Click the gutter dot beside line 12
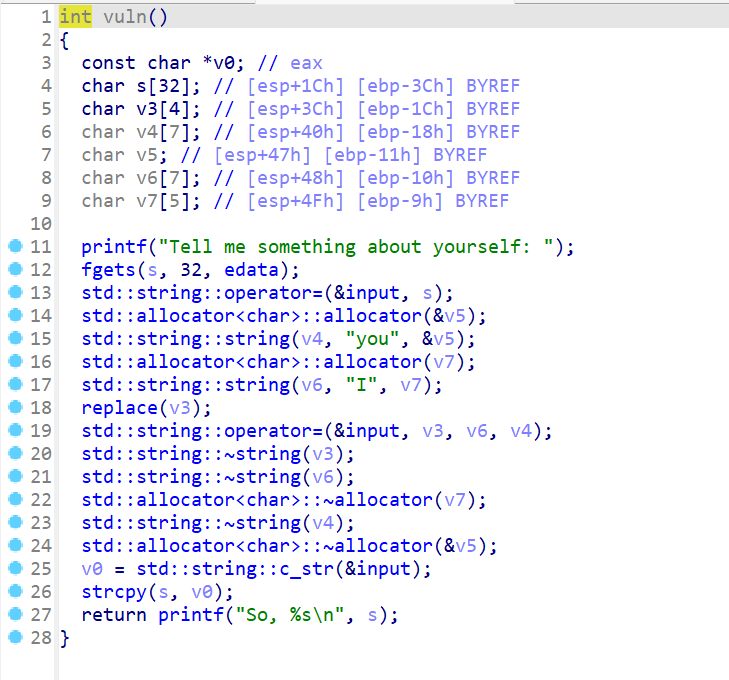The width and height of the screenshot is (729, 680). [x=13, y=270]
